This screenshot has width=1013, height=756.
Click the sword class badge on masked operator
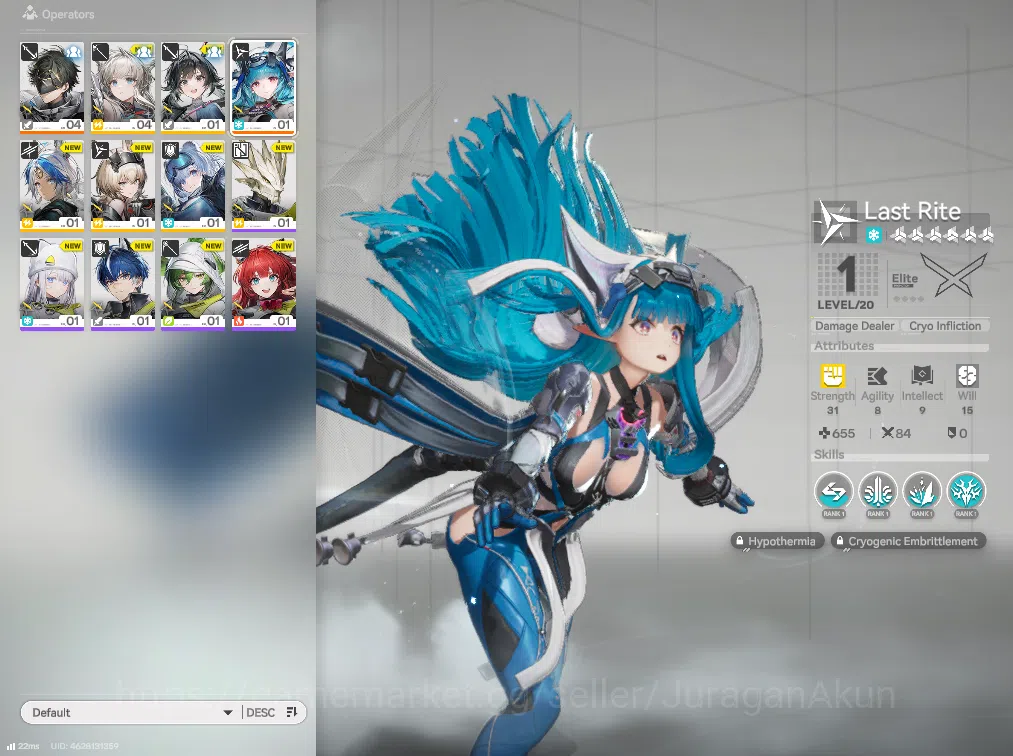29,52
